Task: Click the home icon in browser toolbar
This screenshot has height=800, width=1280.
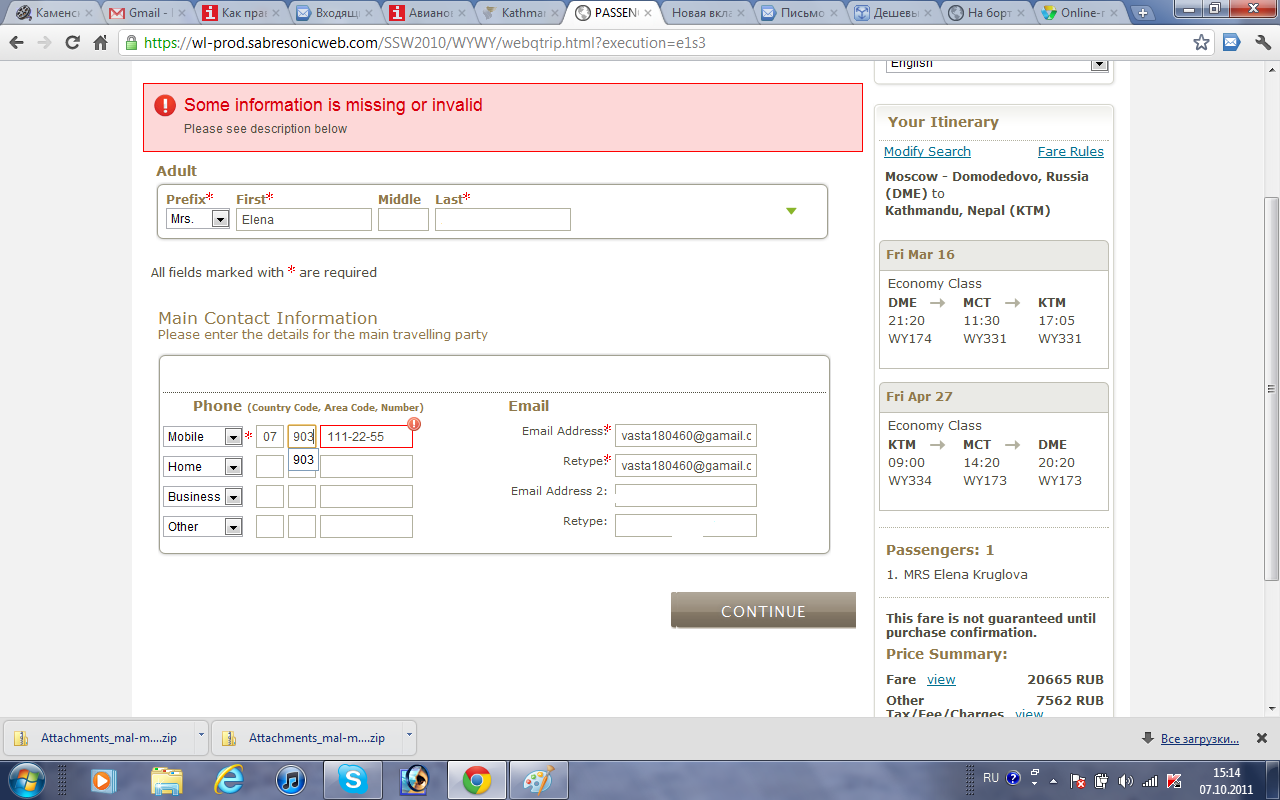Action: pos(100,43)
